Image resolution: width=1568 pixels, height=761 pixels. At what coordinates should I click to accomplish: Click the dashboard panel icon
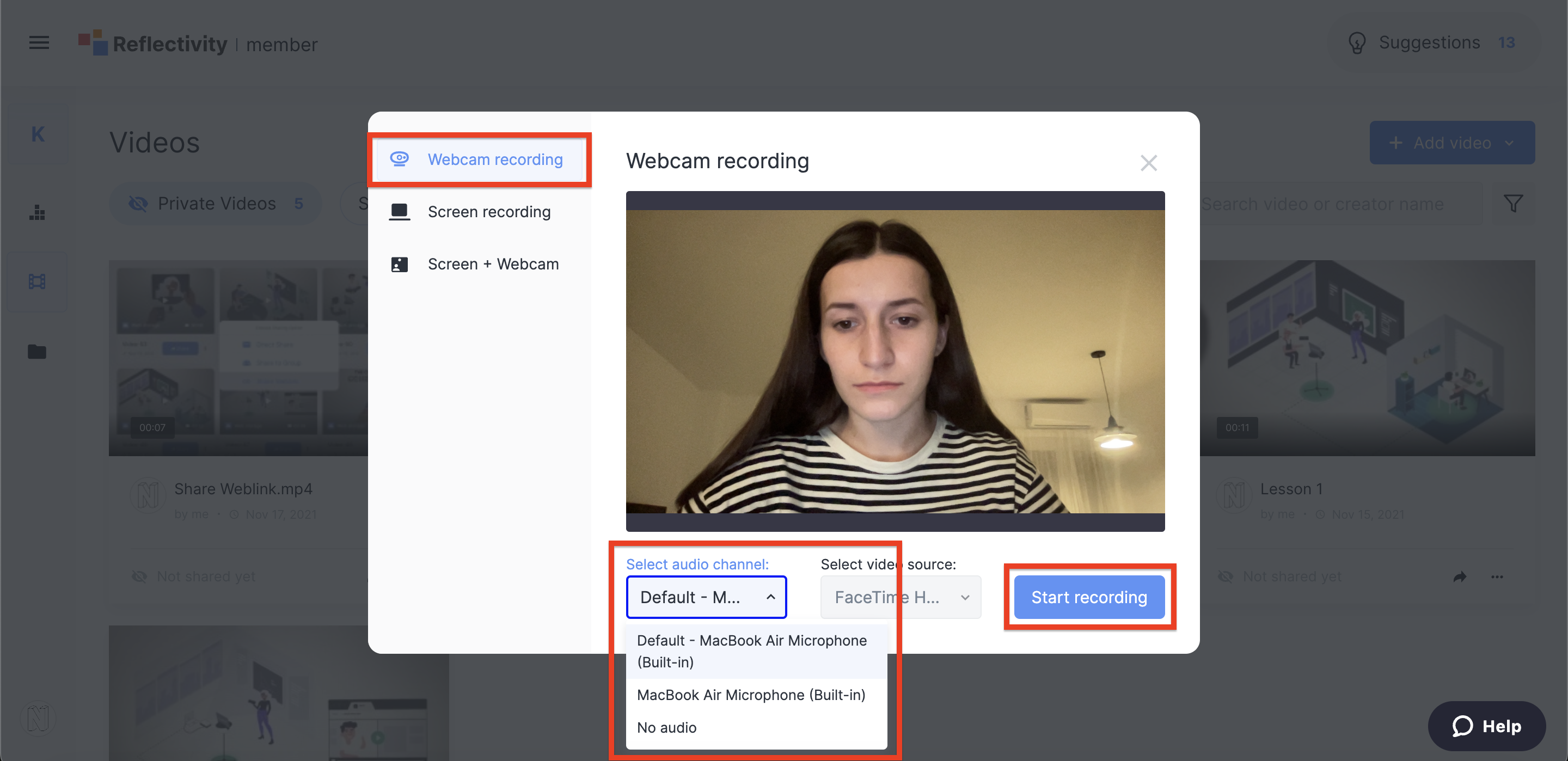click(x=38, y=214)
